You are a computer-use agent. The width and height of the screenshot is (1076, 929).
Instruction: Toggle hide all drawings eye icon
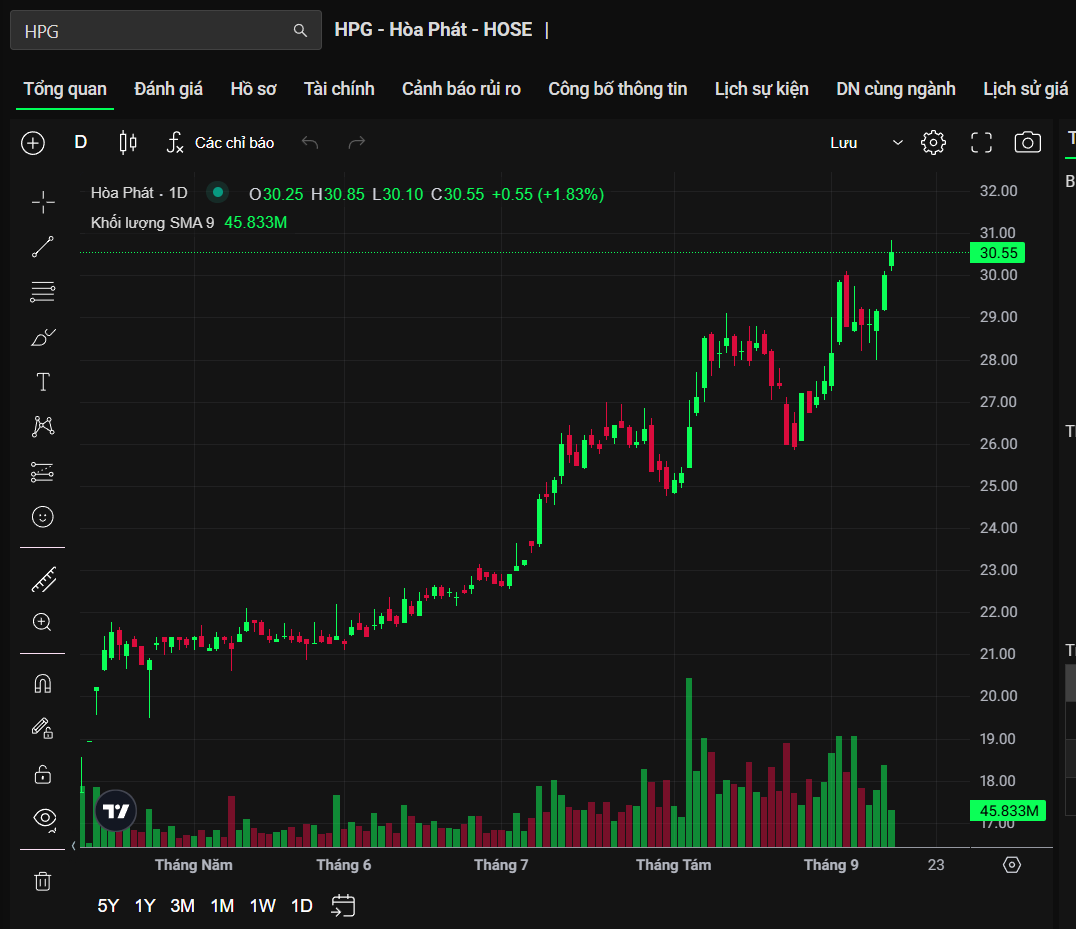[45, 818]
